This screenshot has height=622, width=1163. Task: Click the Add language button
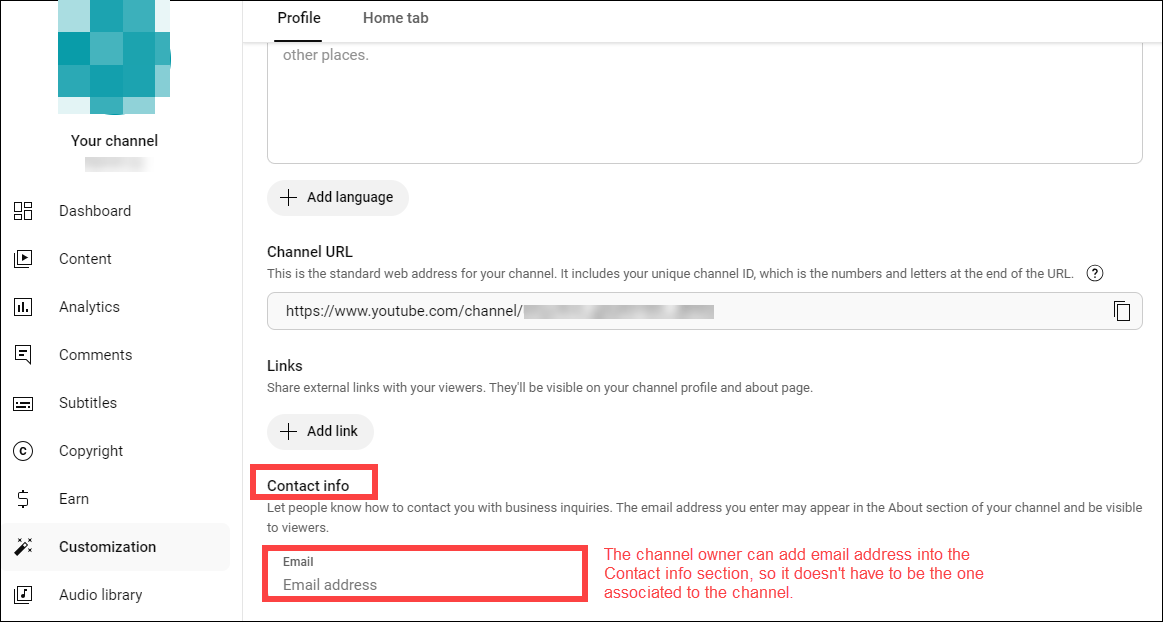click(337, 198)
